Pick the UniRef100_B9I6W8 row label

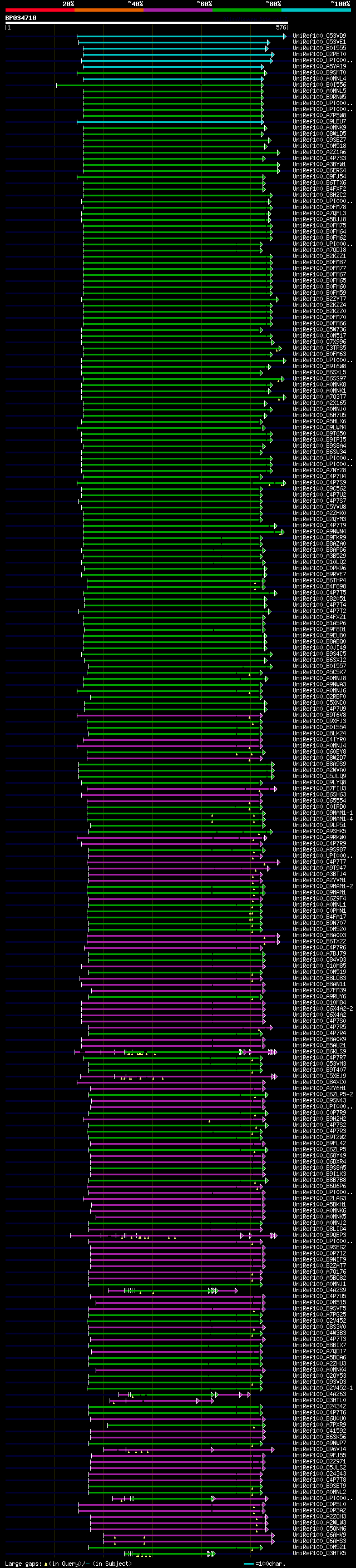[319, 367]
